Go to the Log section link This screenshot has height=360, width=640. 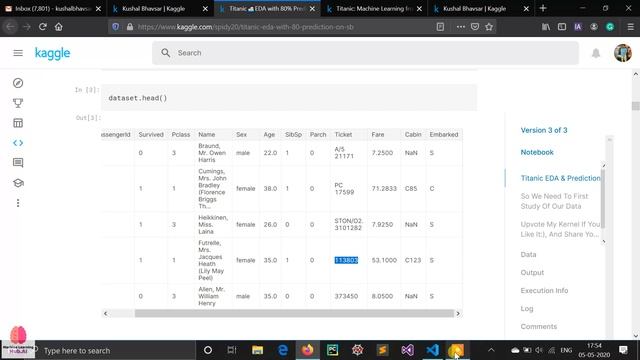[527, 309]
